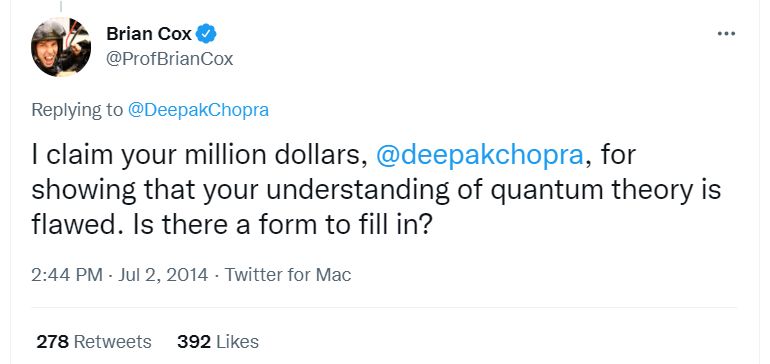
Task: Click 'Replying to' text above the tweet
Action: (77, 110)
